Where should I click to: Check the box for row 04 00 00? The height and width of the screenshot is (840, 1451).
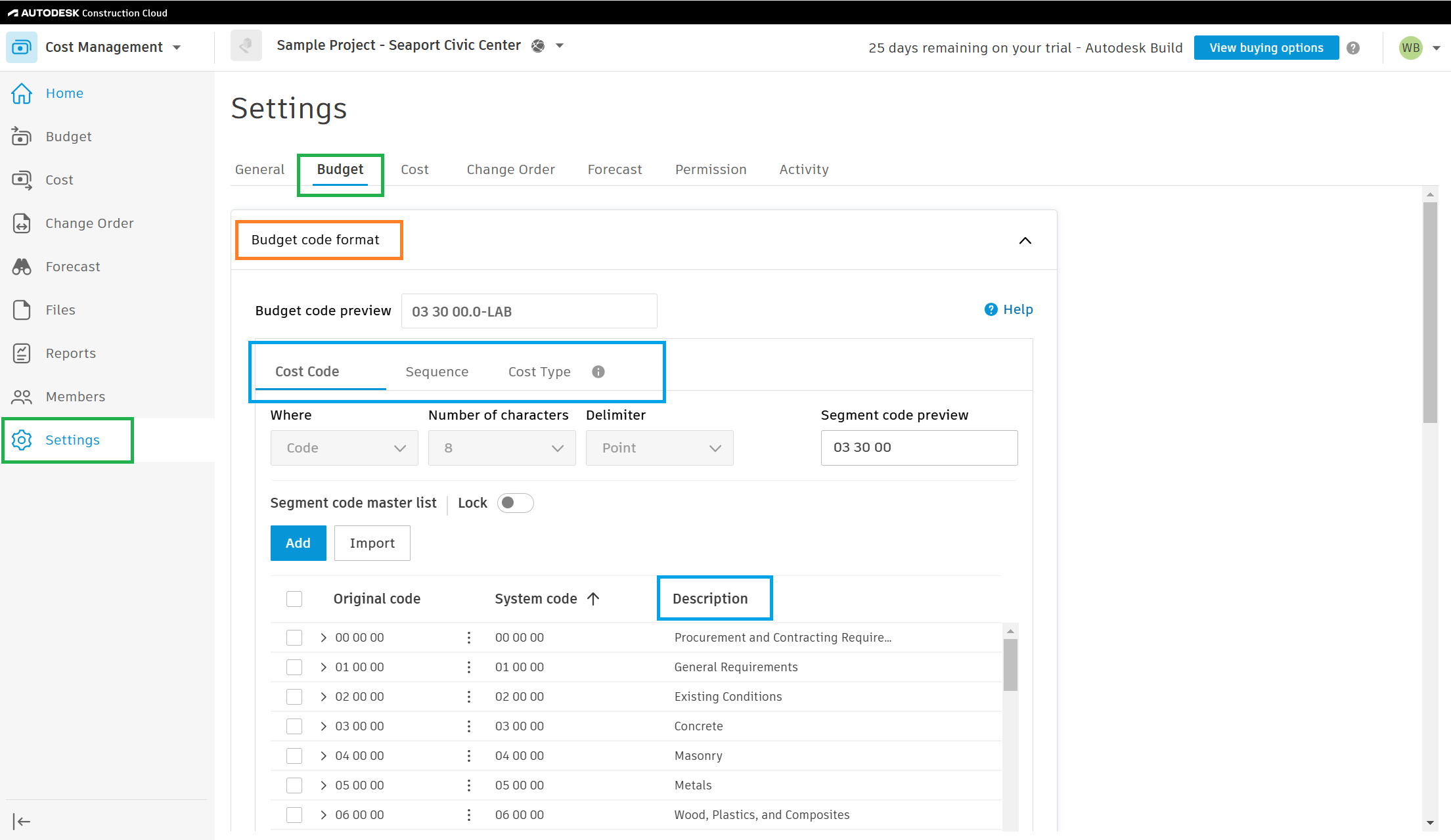click(x=294, y=756)
